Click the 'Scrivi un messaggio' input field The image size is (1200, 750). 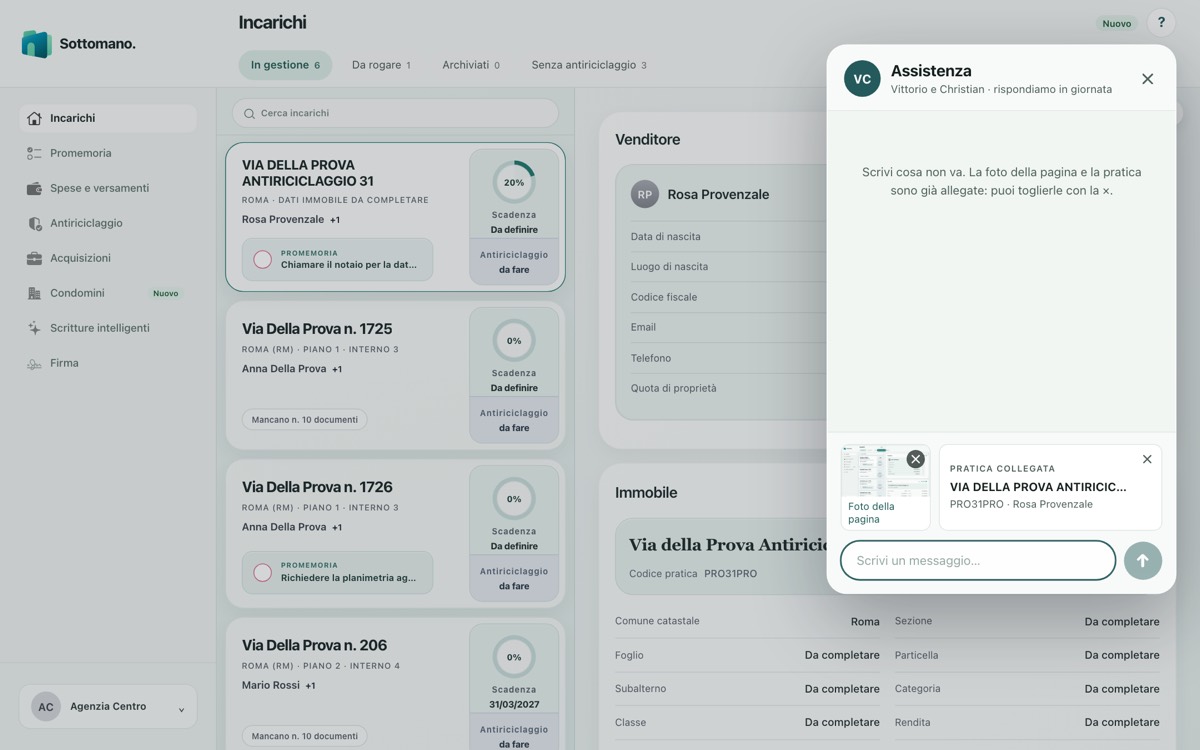click(x=978, y=561)
